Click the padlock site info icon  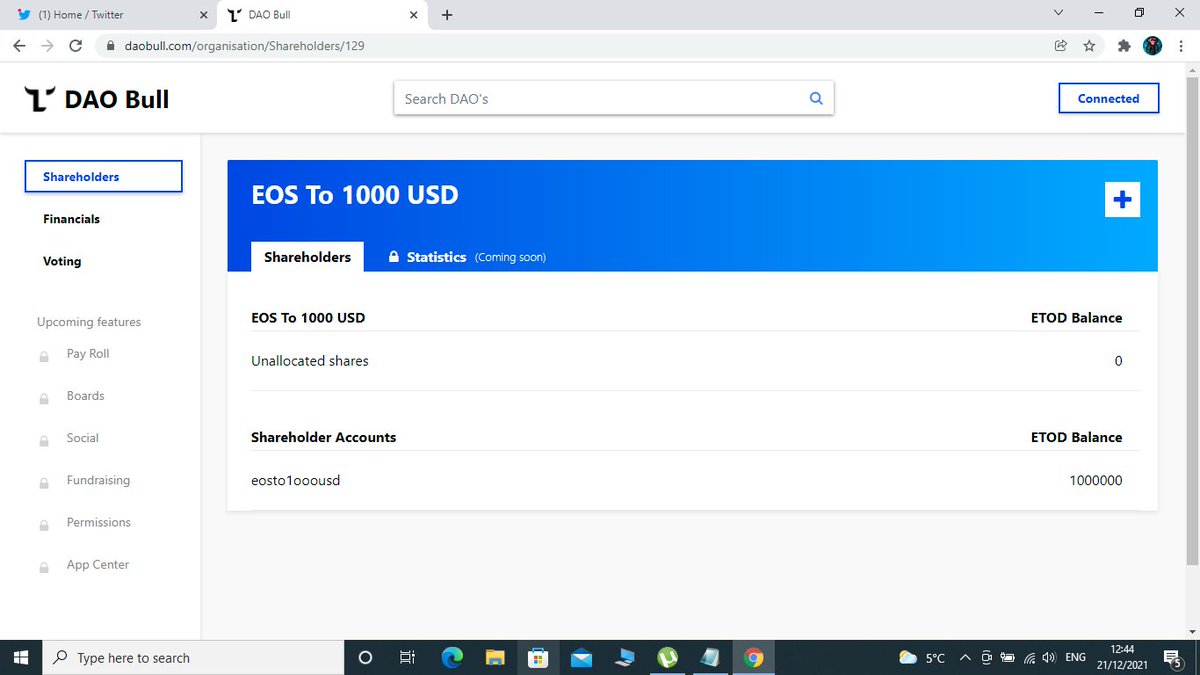tap(109, 46)
